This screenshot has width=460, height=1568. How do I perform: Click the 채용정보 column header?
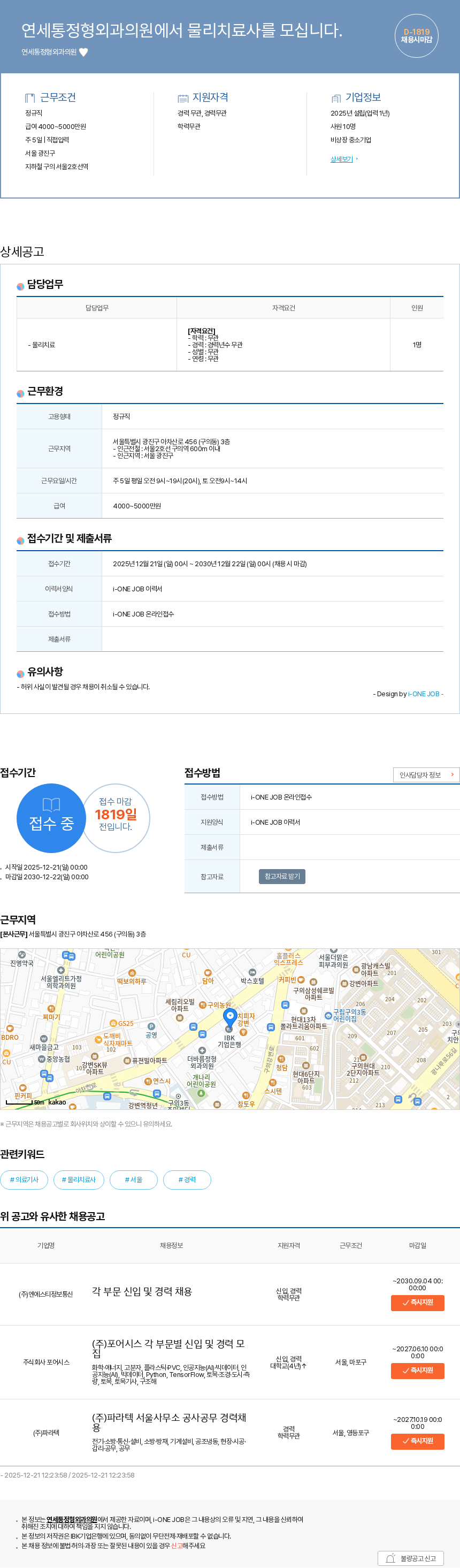point(172,1245)
